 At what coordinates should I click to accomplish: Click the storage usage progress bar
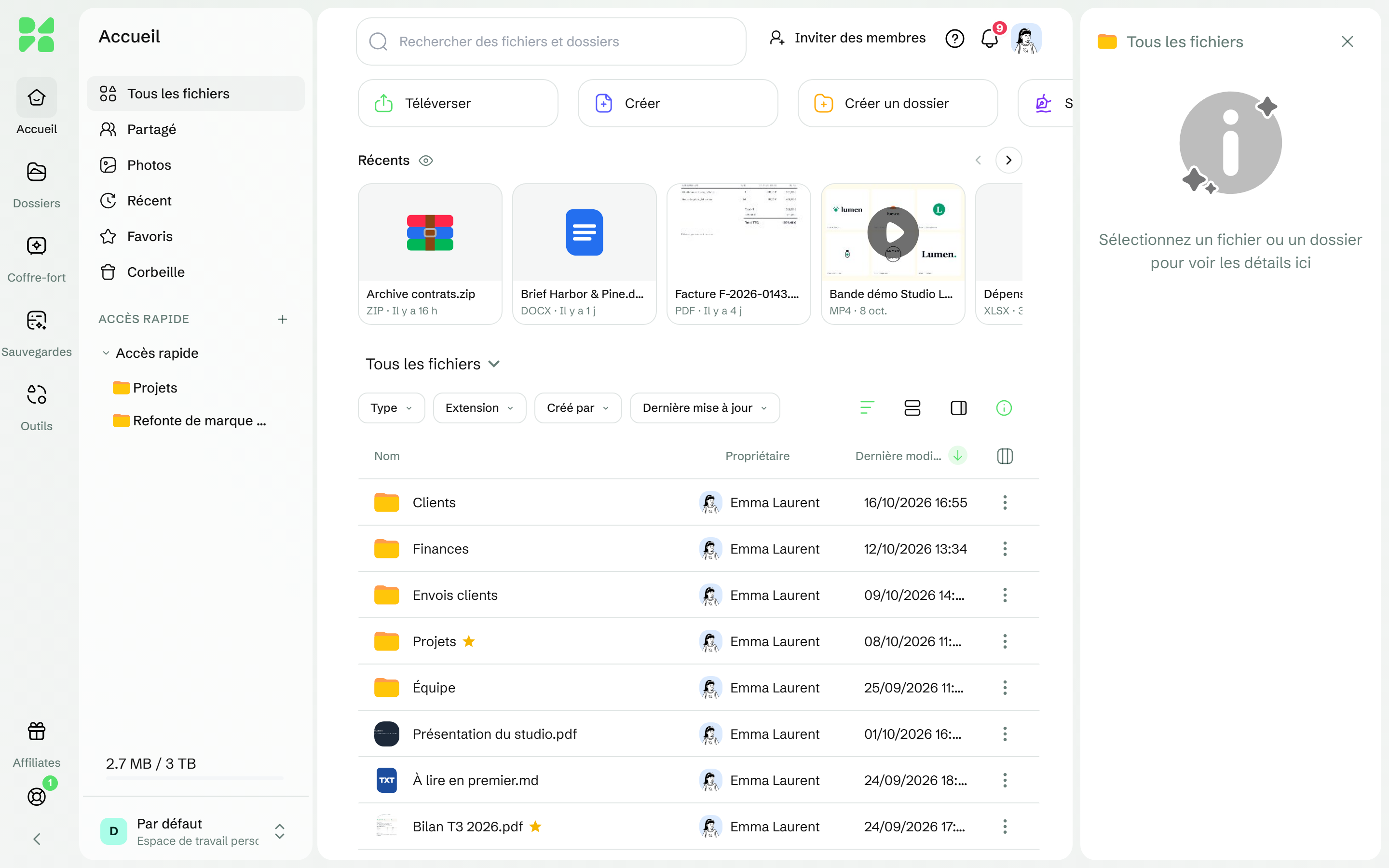[x=194, y=778]
